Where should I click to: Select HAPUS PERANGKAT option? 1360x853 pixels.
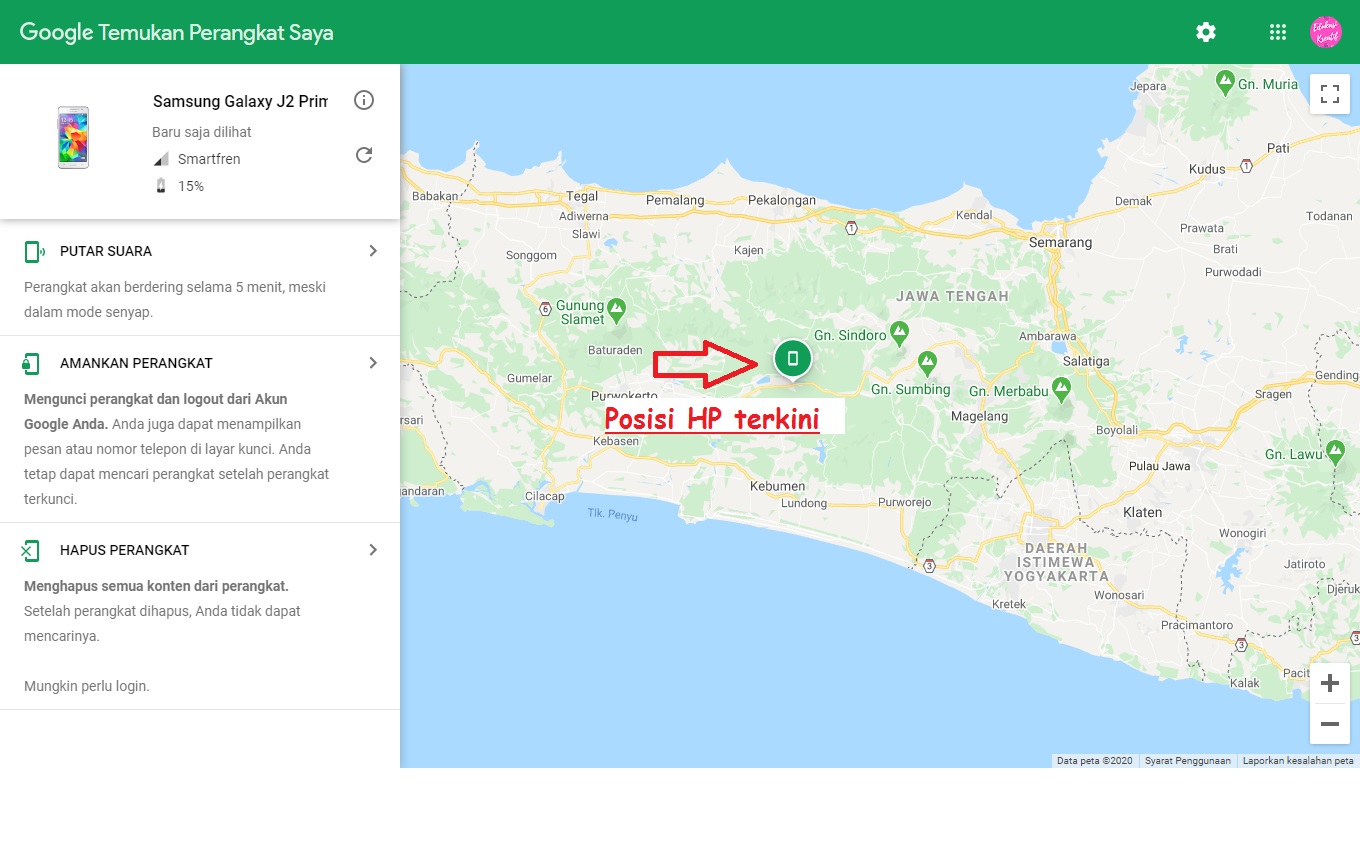(x=200, y=616)
